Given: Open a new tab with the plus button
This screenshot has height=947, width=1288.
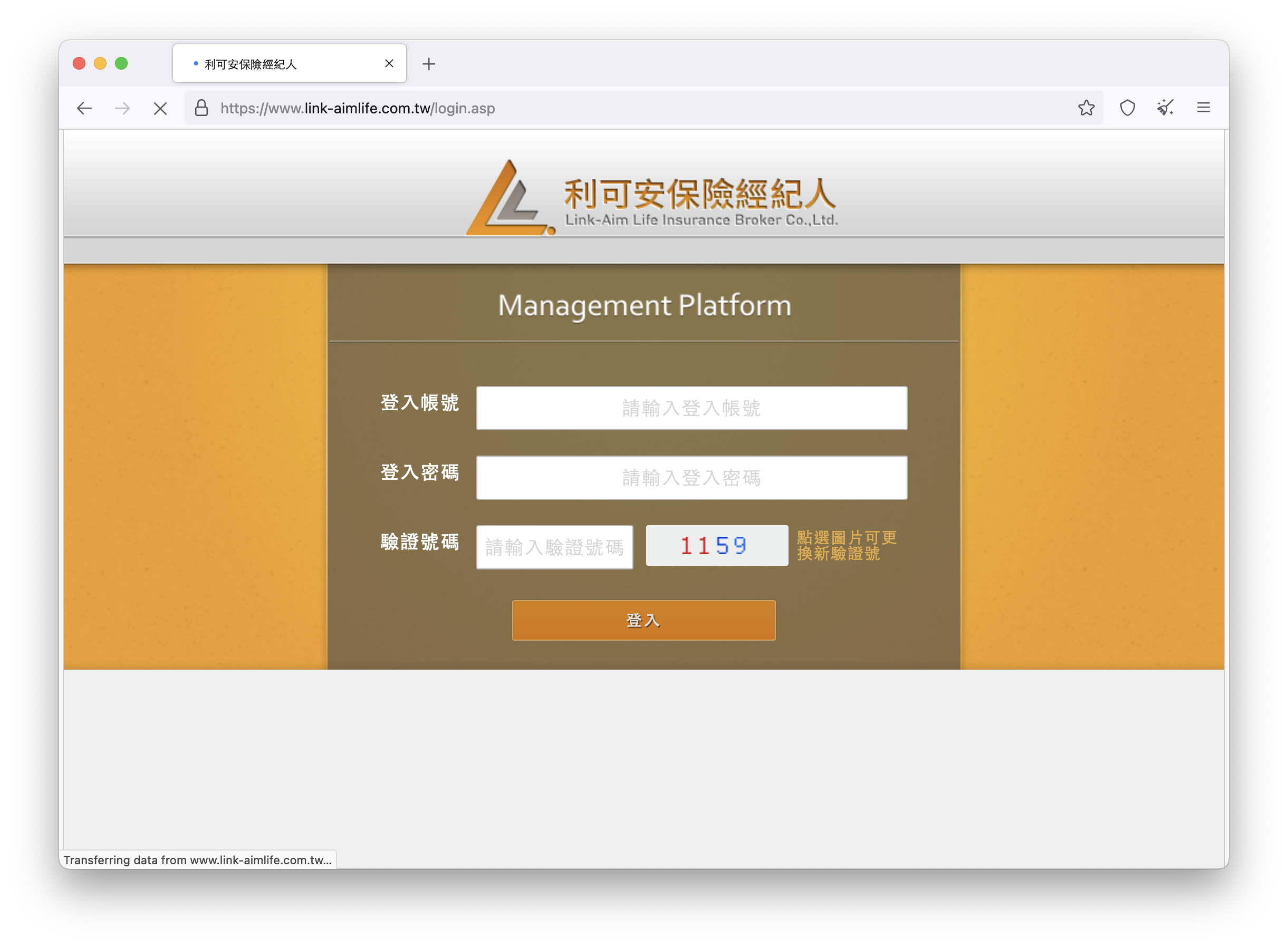Looking at the screenshot, I should (429, 64).
